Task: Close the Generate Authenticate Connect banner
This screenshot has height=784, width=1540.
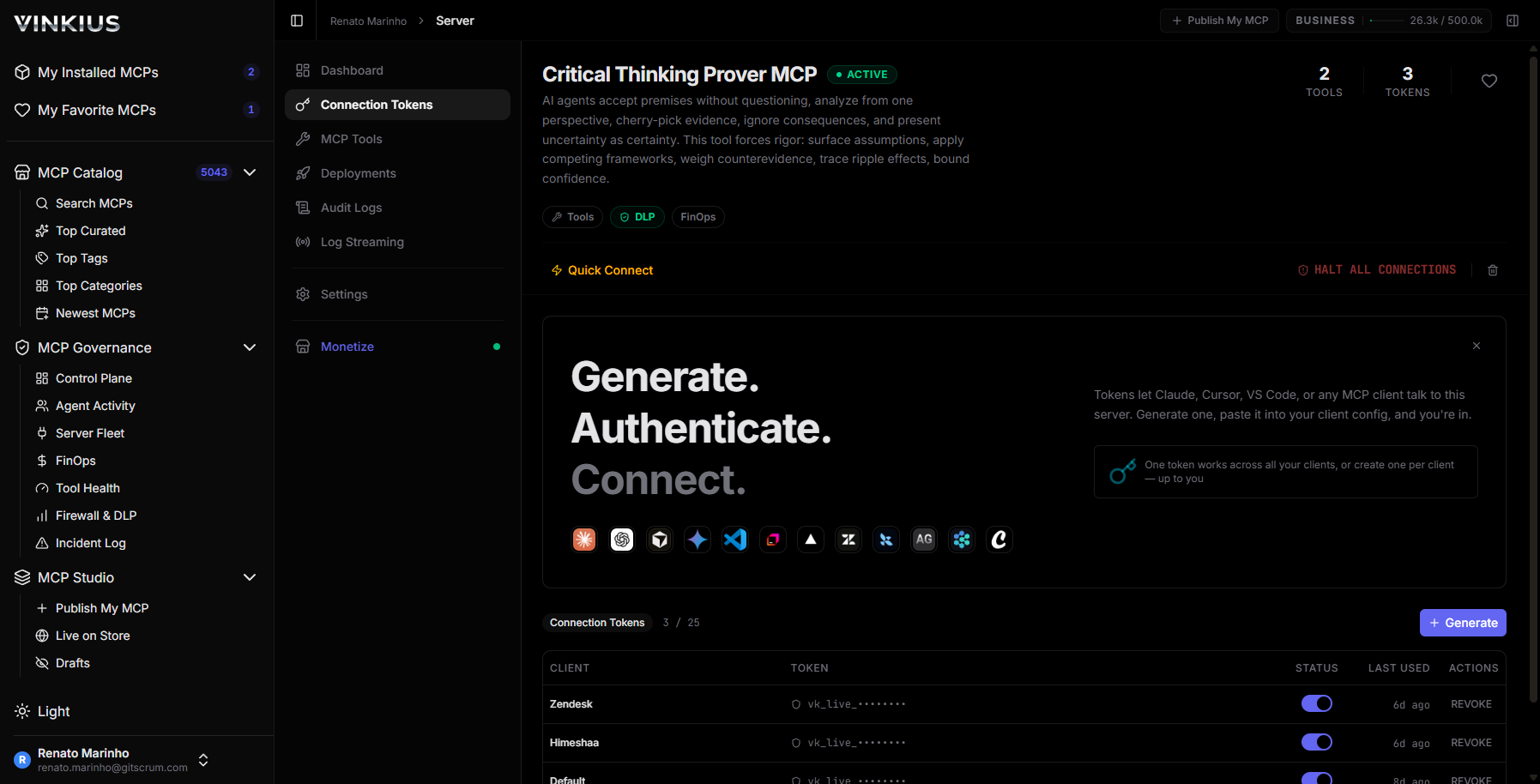Action: pos(1477,346)
